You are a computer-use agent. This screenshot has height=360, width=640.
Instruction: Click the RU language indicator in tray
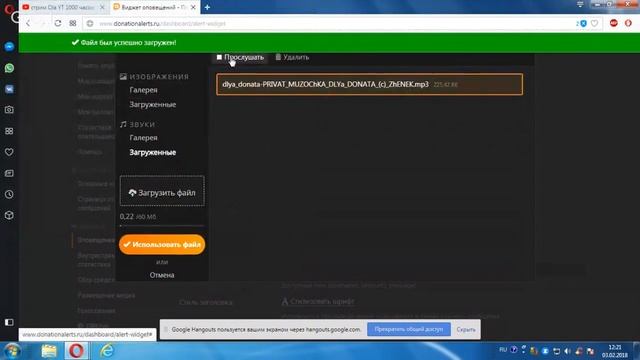(x=503, y=350)
